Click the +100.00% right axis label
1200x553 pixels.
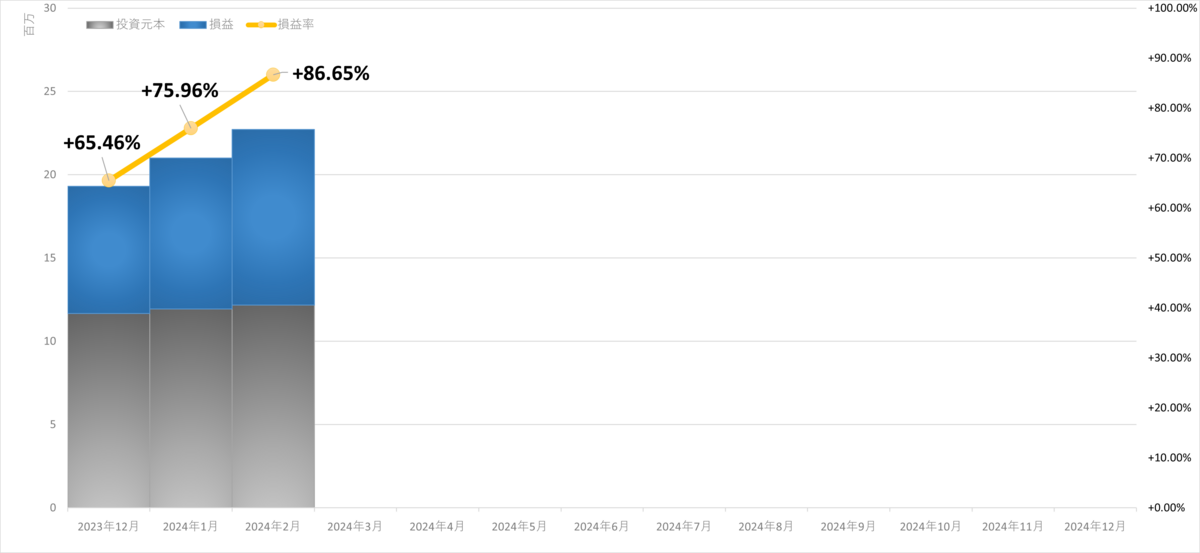coord(1168,8)
